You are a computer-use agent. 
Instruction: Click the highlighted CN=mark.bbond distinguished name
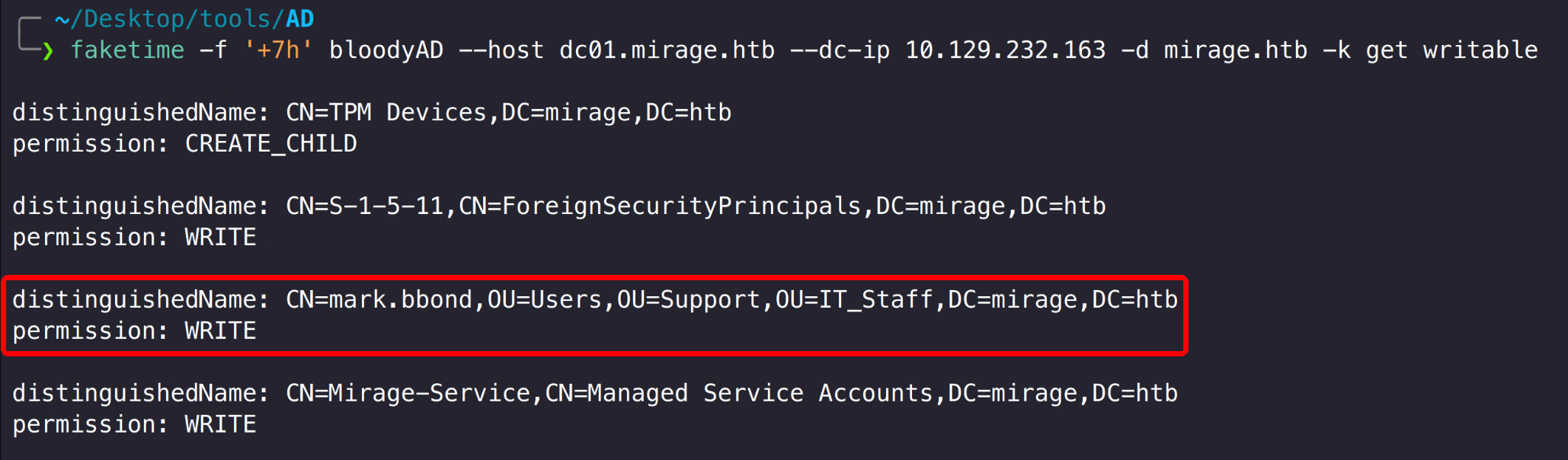click(731, 300)
